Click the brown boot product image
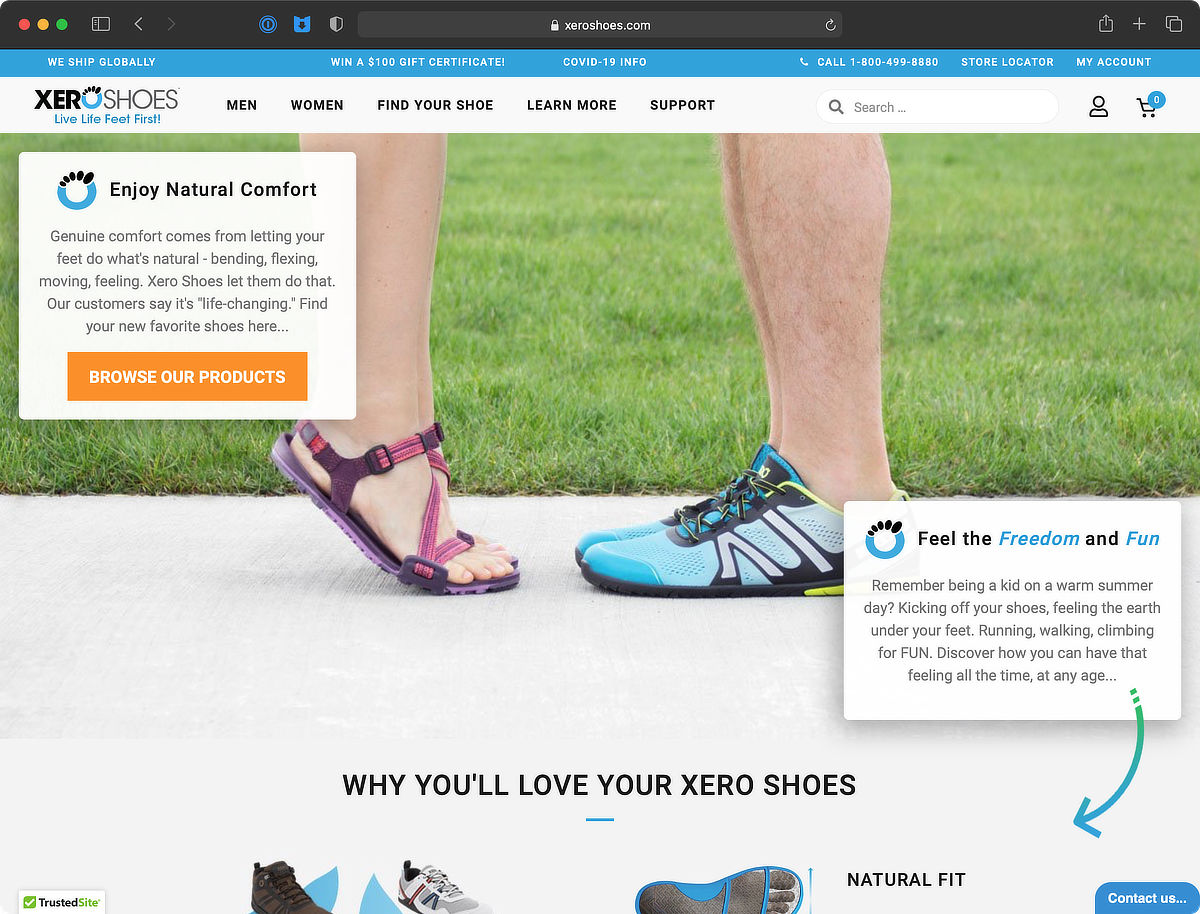The width and height of the screenshot is (1200, 914). click(290, 887)
